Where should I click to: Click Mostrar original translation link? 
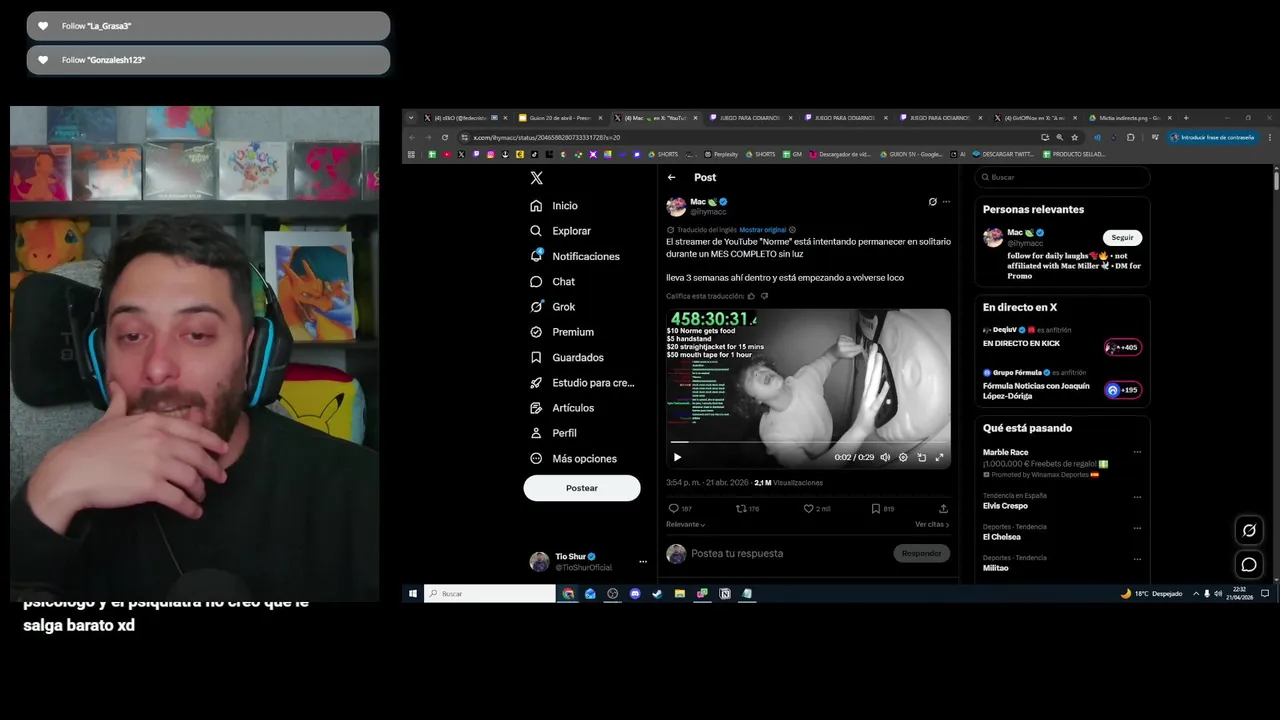pos(762,230)
